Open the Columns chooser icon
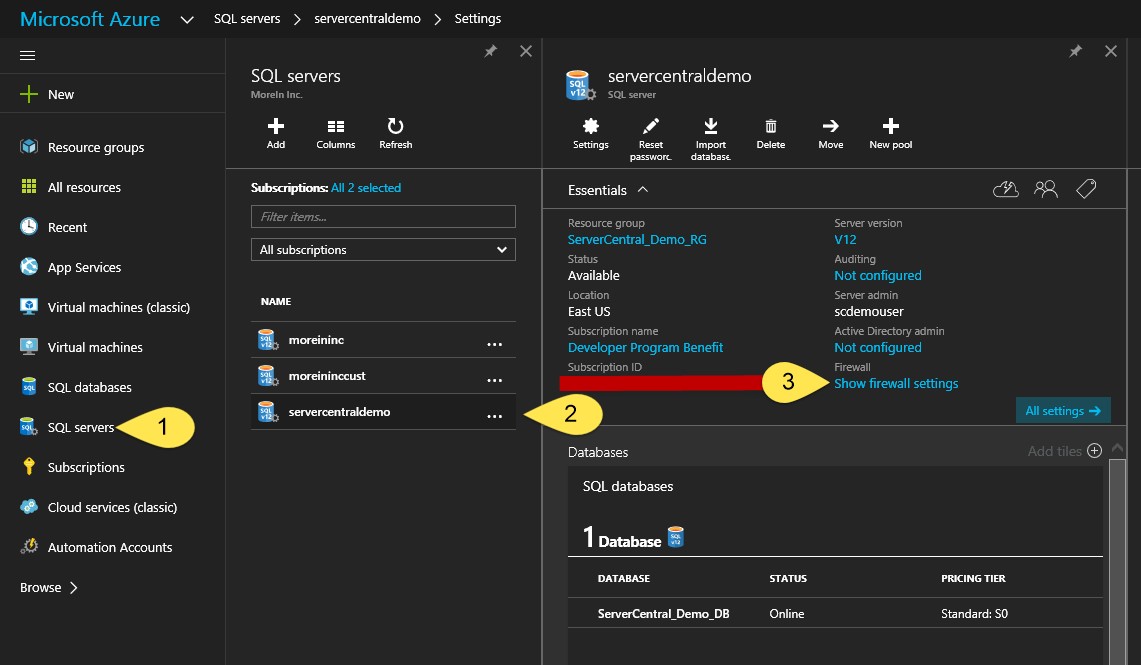 point(336,127)
